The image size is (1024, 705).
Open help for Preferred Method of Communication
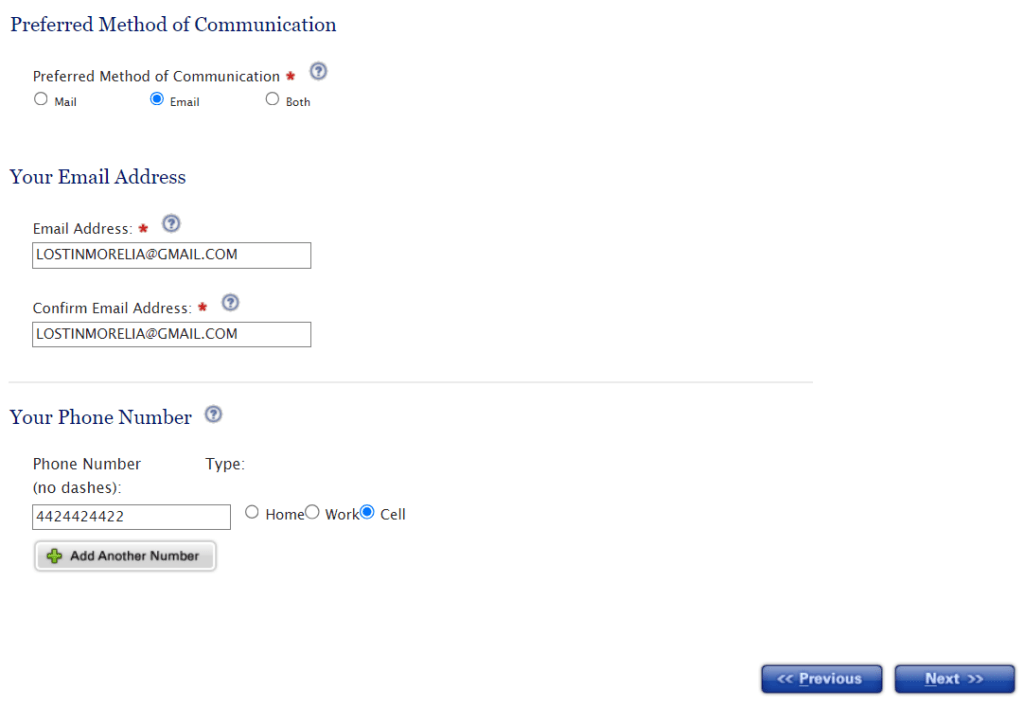click(x=318, y=71)
